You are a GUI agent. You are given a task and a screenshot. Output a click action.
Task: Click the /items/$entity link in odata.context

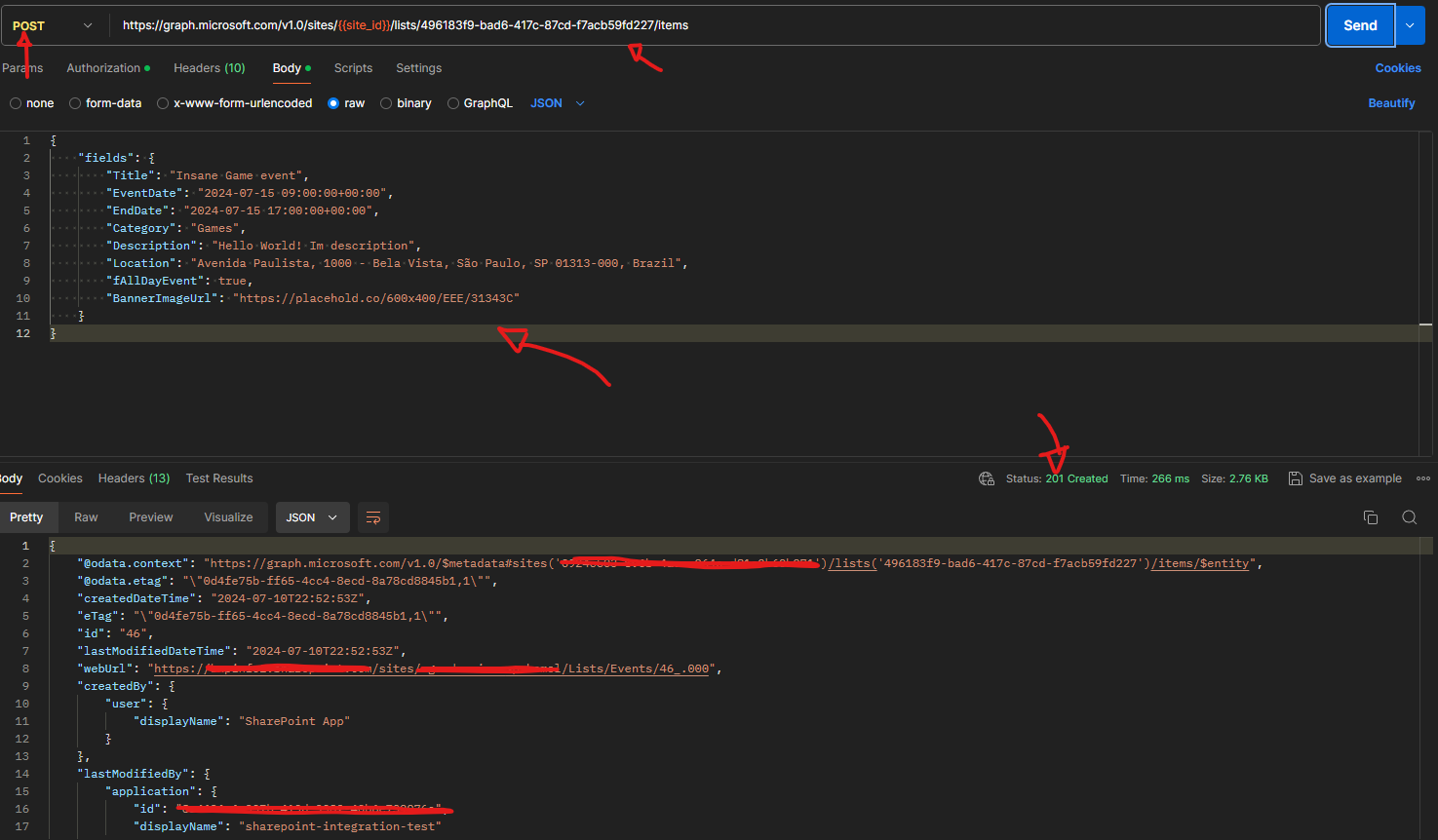click(x=1200, y=563)
